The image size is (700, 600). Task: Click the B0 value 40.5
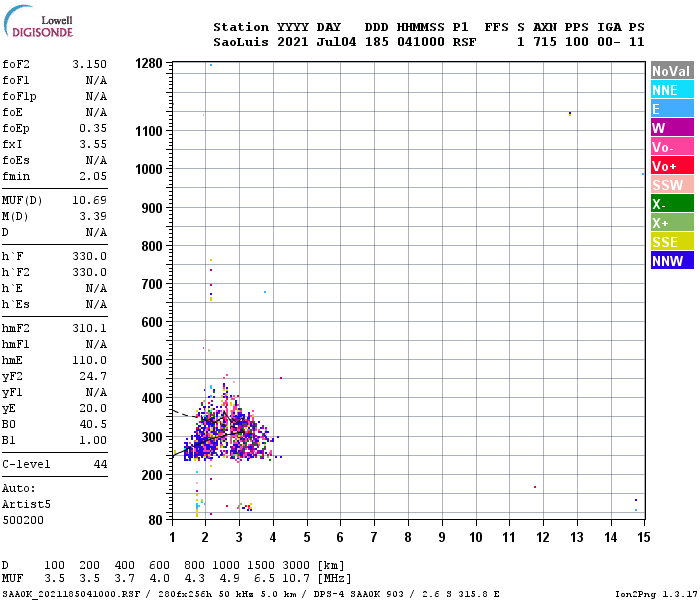coord(93,424)
